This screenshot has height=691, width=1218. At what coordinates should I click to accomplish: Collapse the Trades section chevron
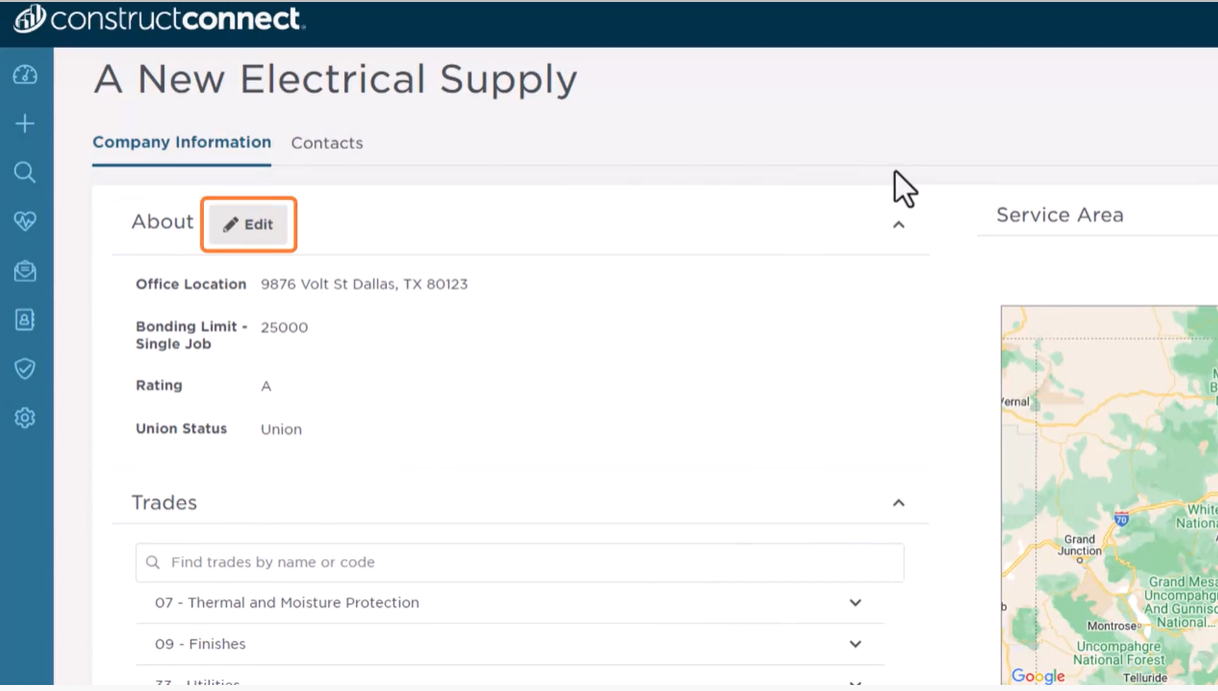pyautogui.click(x=898, y=503)
